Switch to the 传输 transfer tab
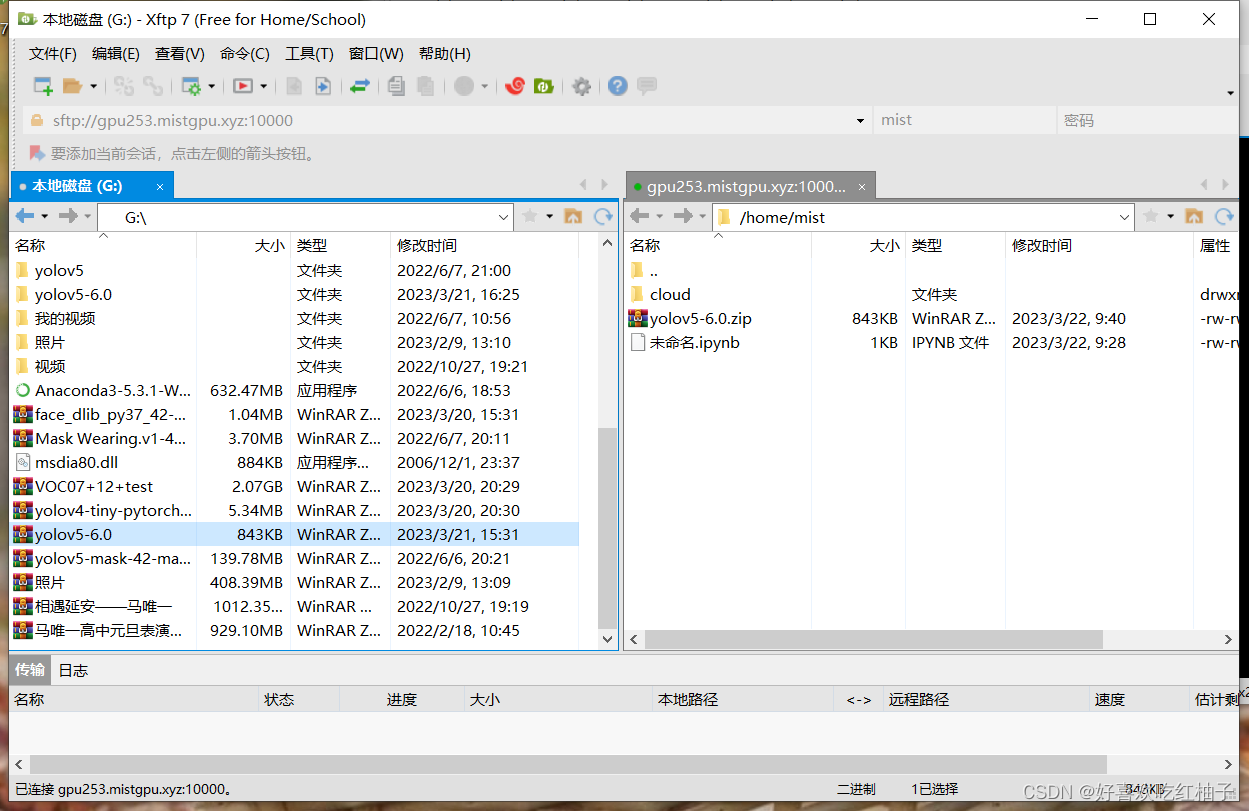The image size is (1249, 811). [x=30, y=670]
